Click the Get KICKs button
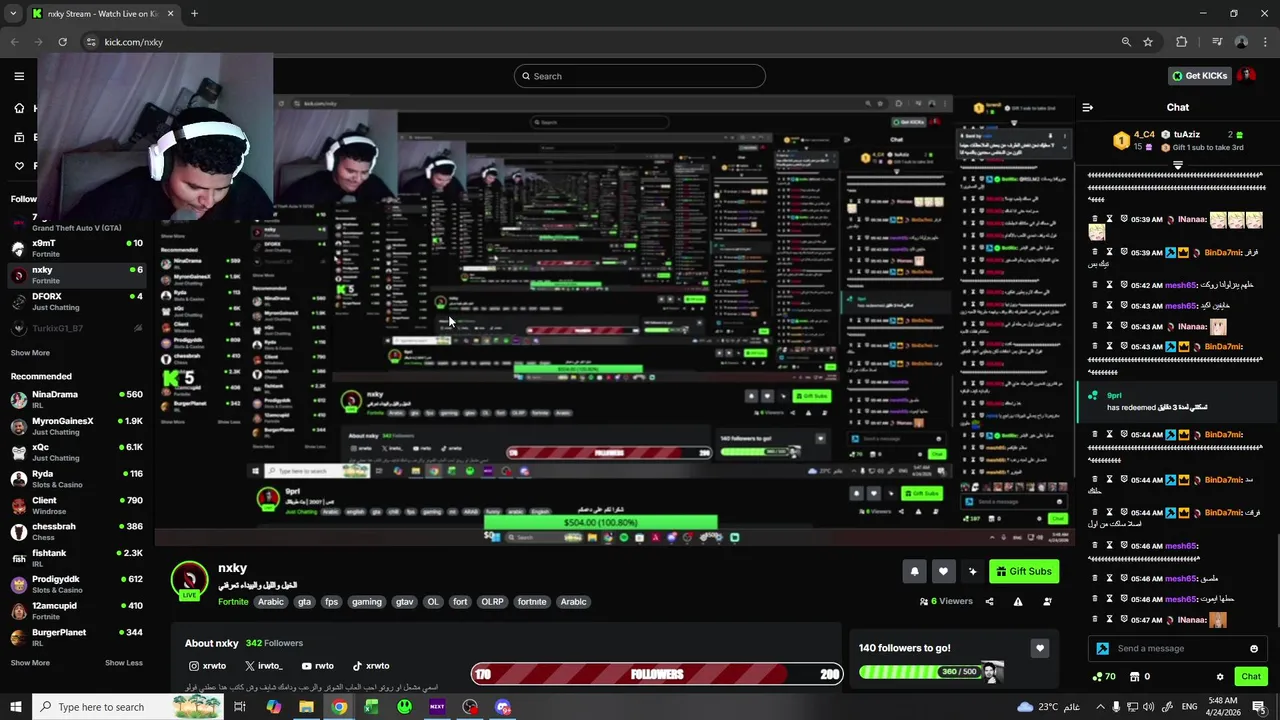This screenshot has height=720, width=1280. pos(1199,76)
